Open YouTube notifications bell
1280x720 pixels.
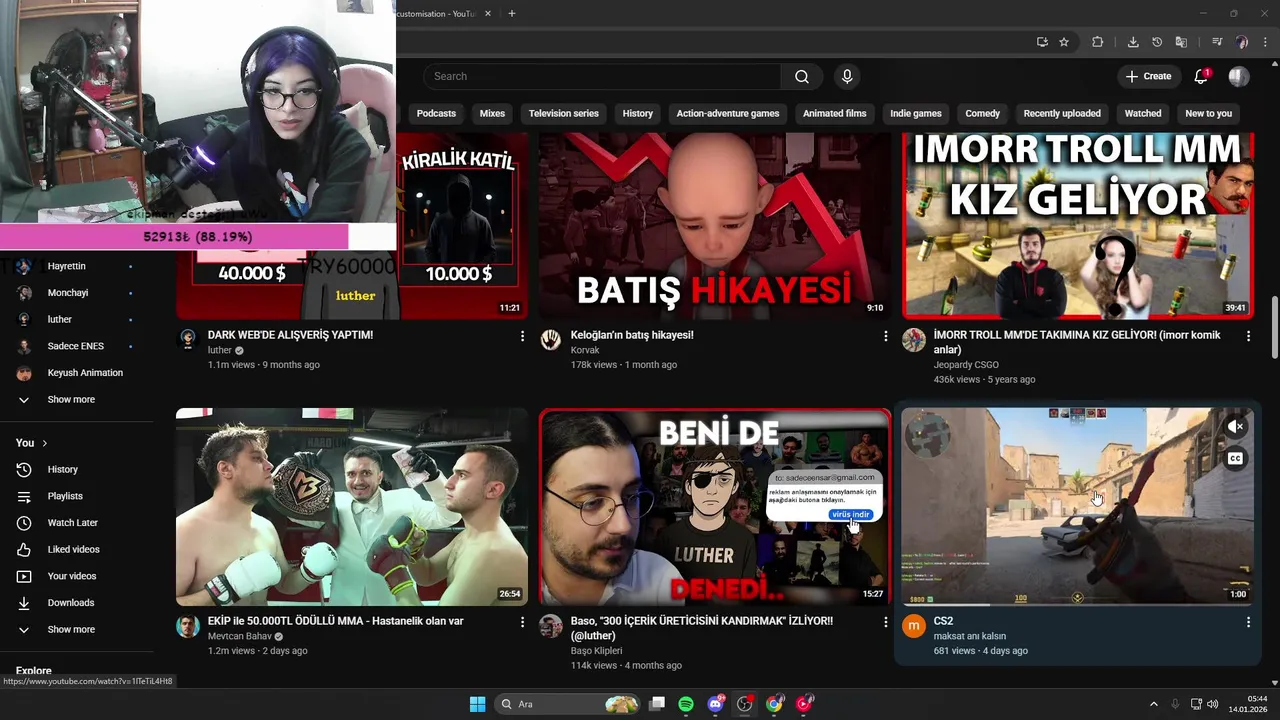tap(1201, 76)
